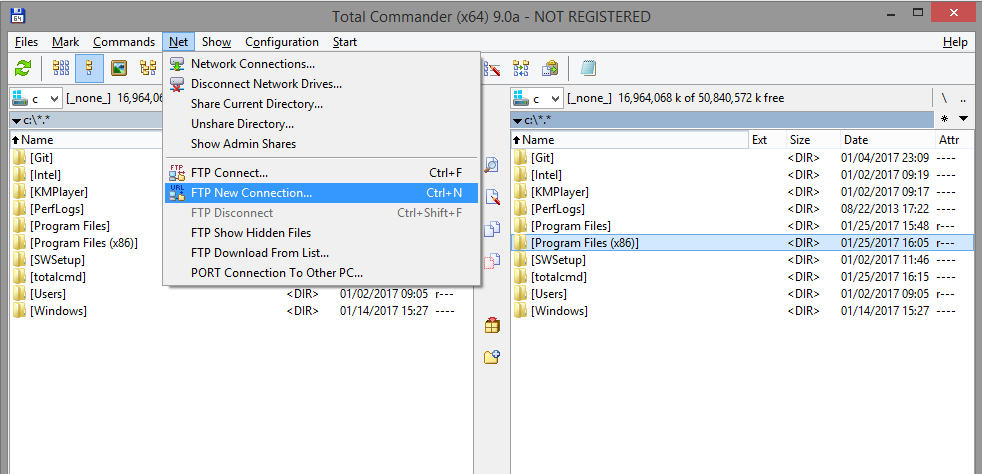982x474 pixels.
Task: Open the Mark menu
Action: 65,42
